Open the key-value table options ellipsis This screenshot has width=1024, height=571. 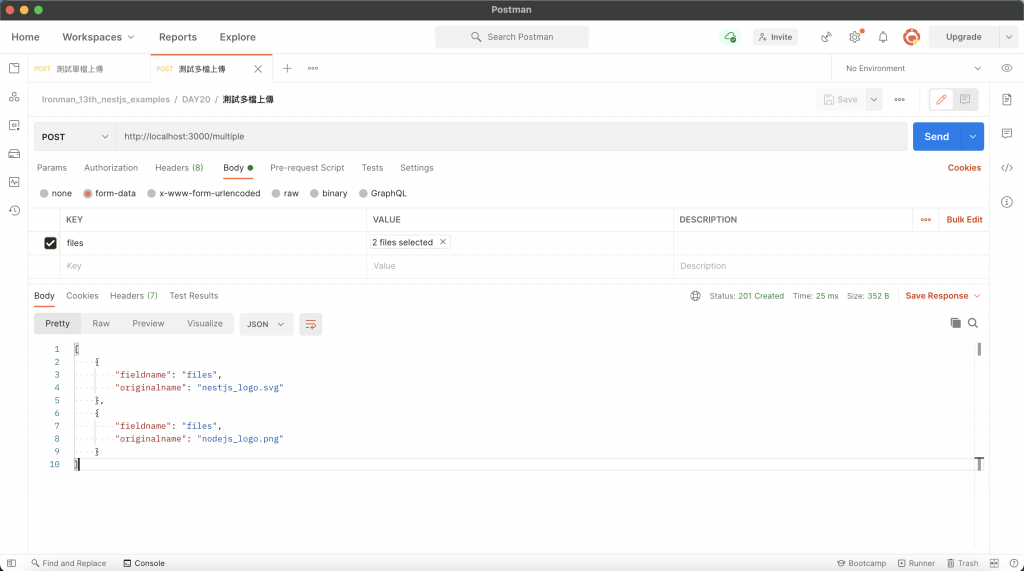[x=925, y=220]
